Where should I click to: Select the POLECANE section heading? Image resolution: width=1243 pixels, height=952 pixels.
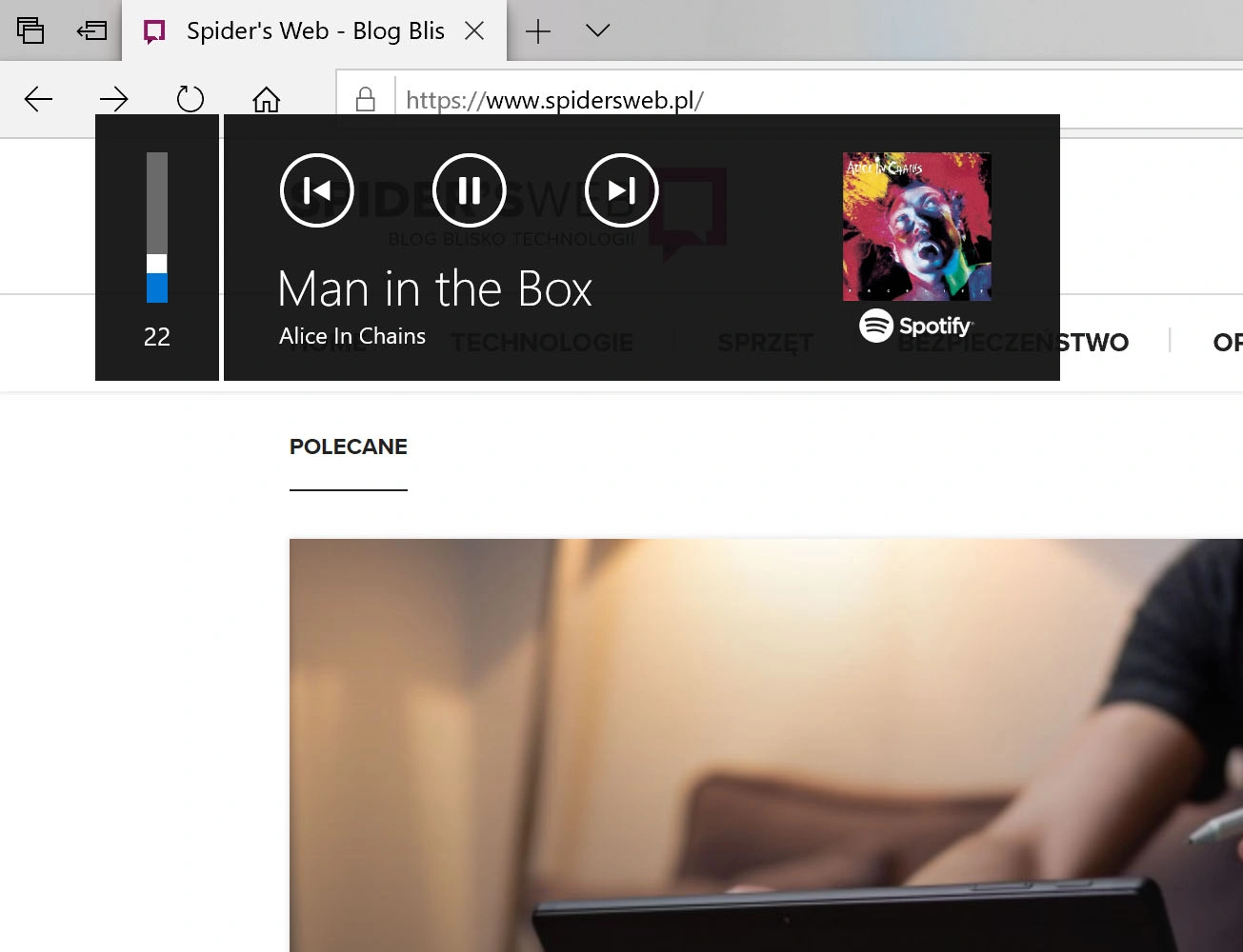(x=349, y=446)
